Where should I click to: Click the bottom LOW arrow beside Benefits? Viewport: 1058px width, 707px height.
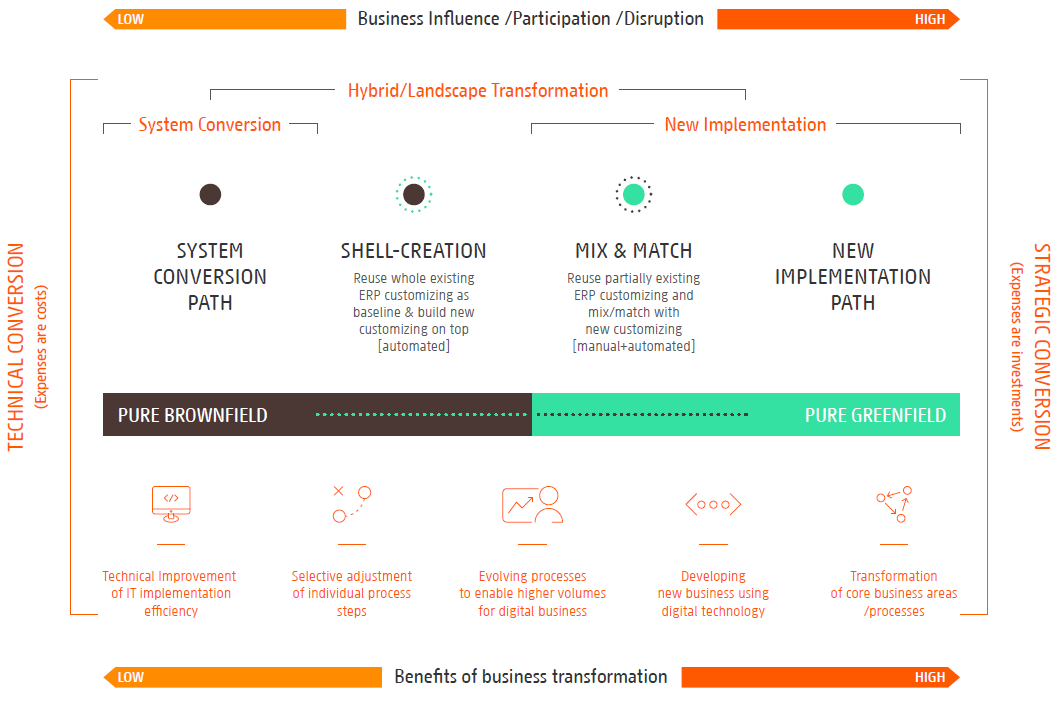(242, 677)
